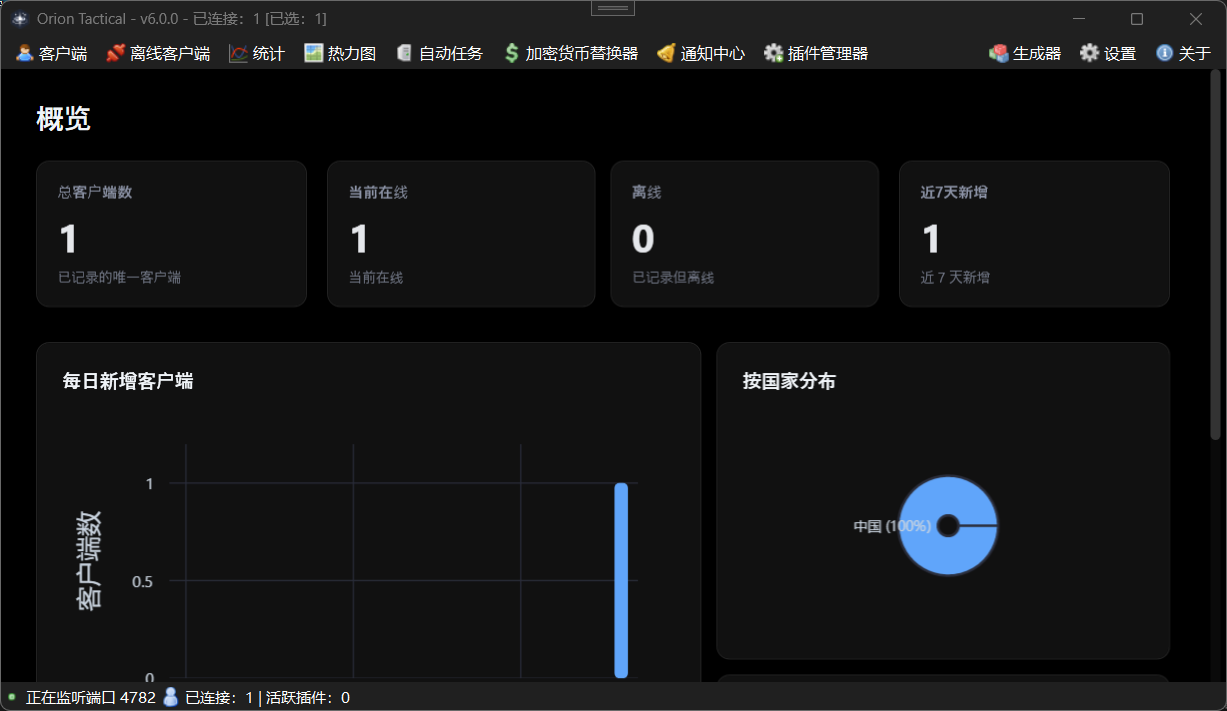Click the window title Orion Tactical v6.0.0
This screenshot has width=1227, height=711.
coord(182,19)
